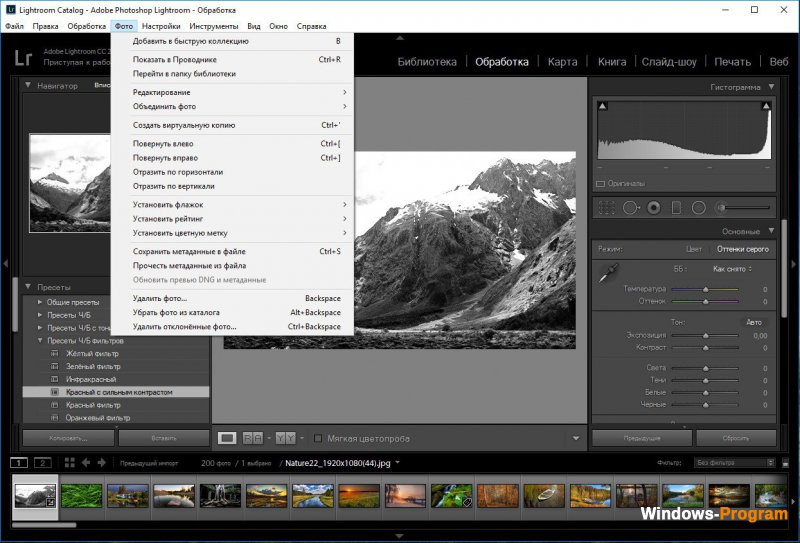The image size is (800, 543).
Task: Adjust the Контраст slider handle
Action: coord(706,348)
